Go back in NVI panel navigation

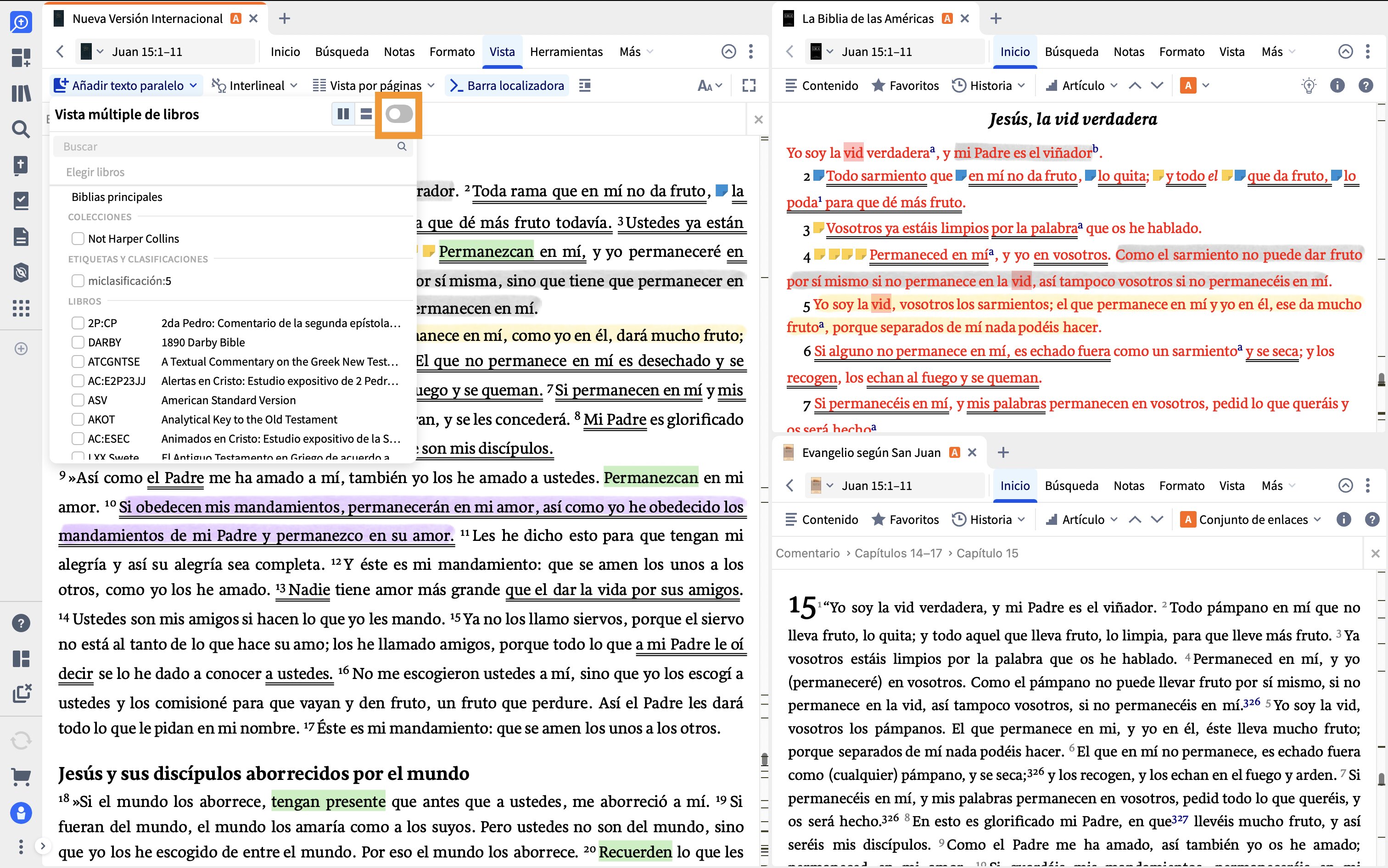pos(60,52)
